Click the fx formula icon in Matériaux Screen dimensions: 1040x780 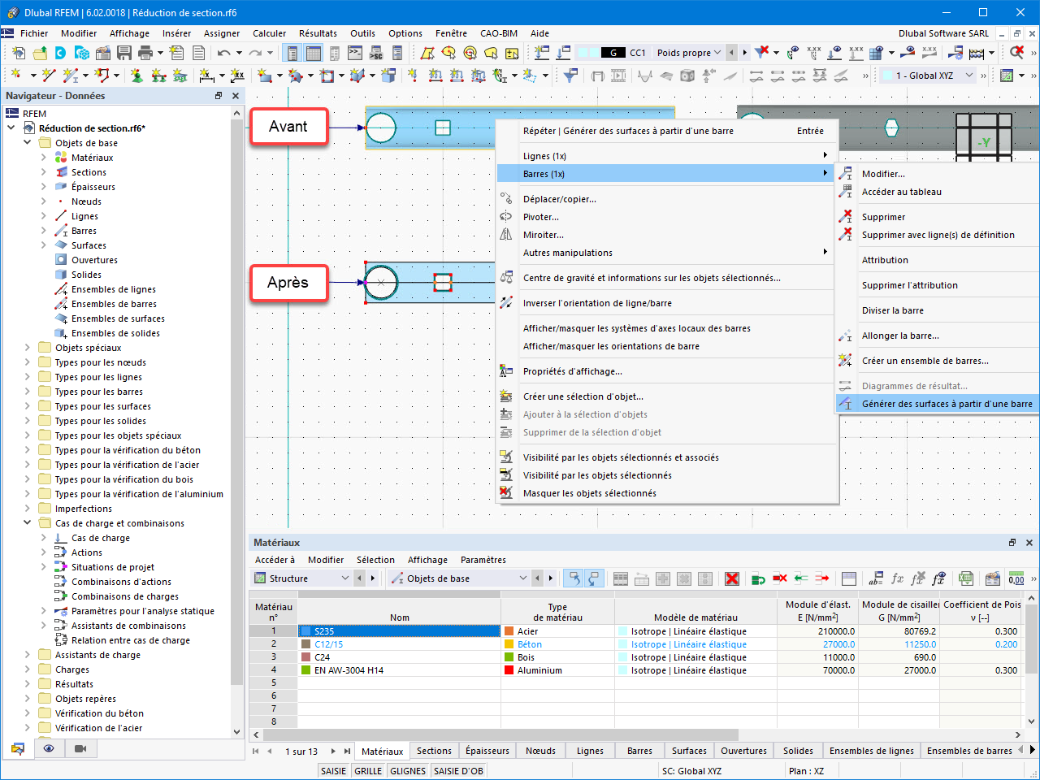pos(897,578)
